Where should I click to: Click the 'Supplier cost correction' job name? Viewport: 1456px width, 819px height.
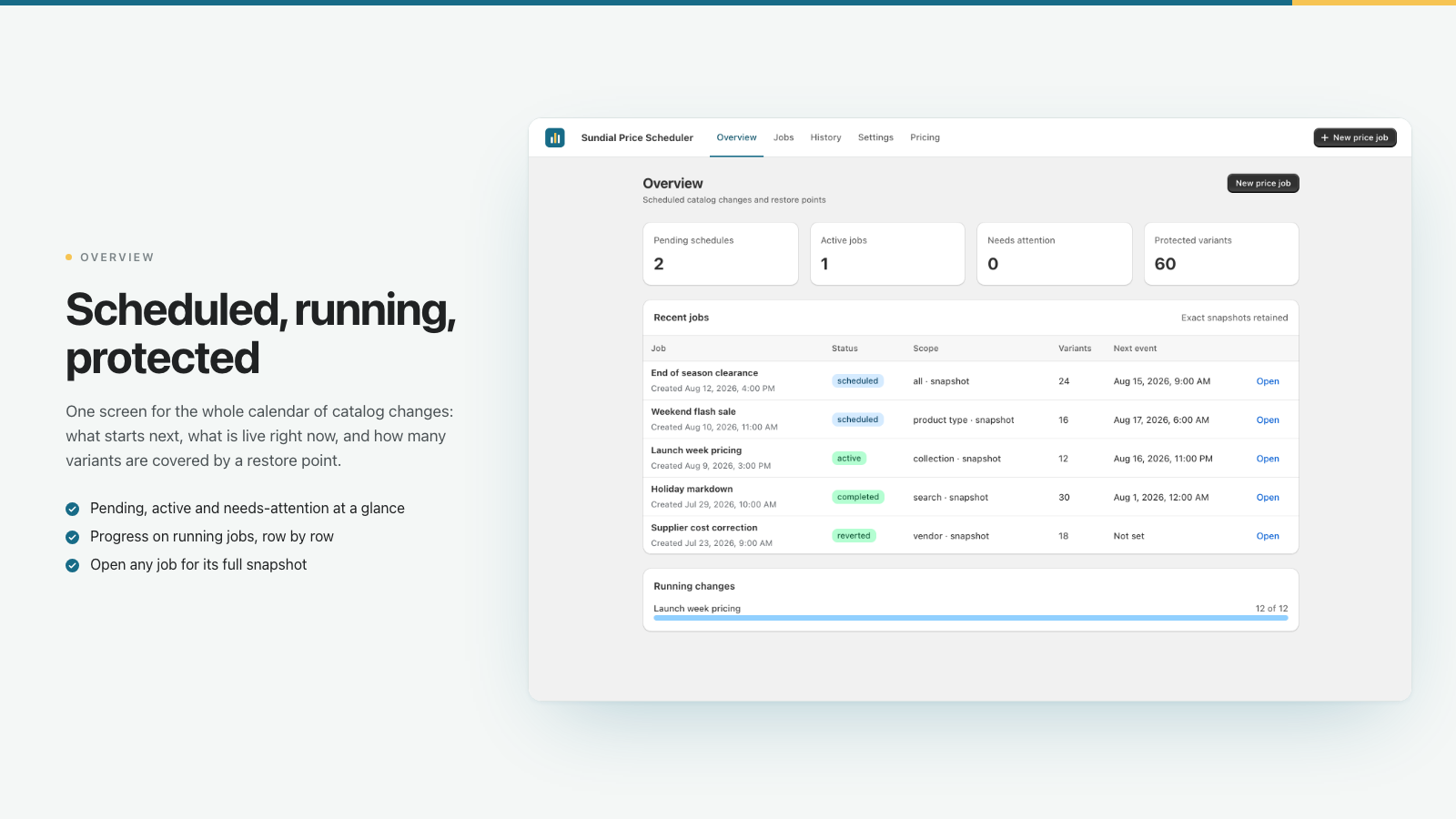(704, 528)
